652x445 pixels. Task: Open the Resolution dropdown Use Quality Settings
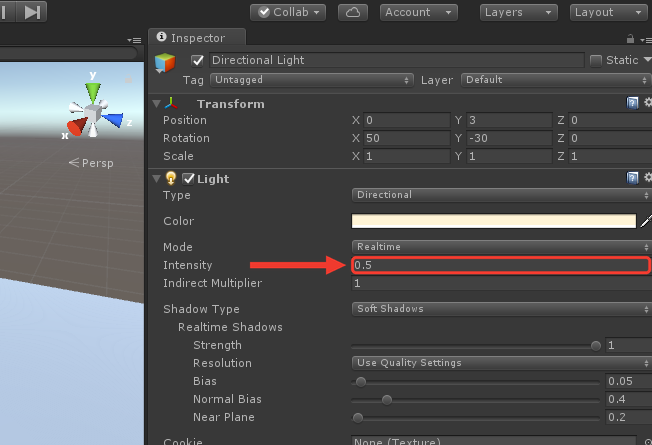[501, 363]
